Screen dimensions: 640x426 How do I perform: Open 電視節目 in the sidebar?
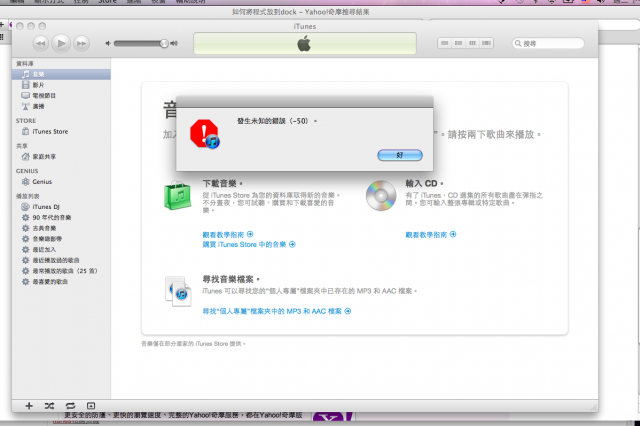pyautogui.click(x=61, y=95)
